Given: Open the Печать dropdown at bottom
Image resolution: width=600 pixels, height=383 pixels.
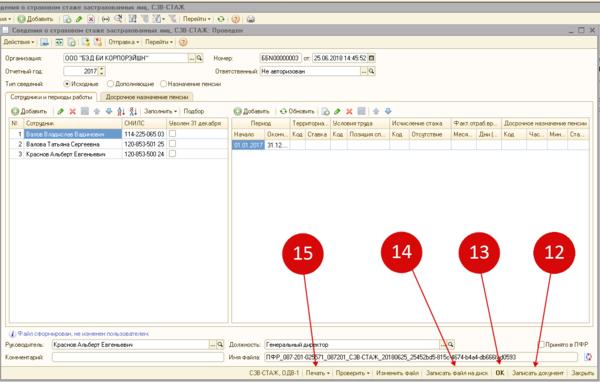Looking at the screenshot, I should pyautogui.click(x=317, y=373).
